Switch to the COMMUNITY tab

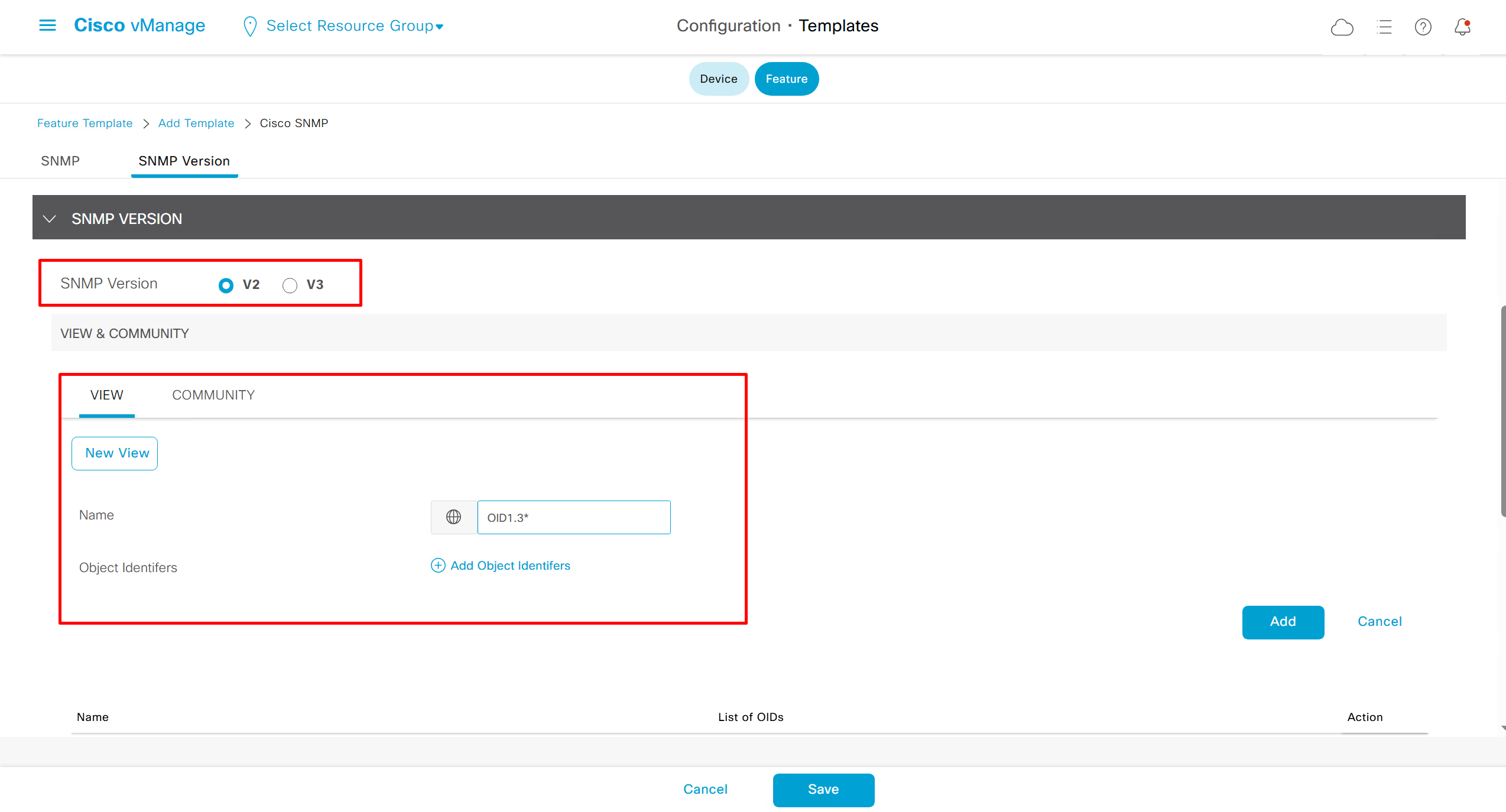(213, 395)
